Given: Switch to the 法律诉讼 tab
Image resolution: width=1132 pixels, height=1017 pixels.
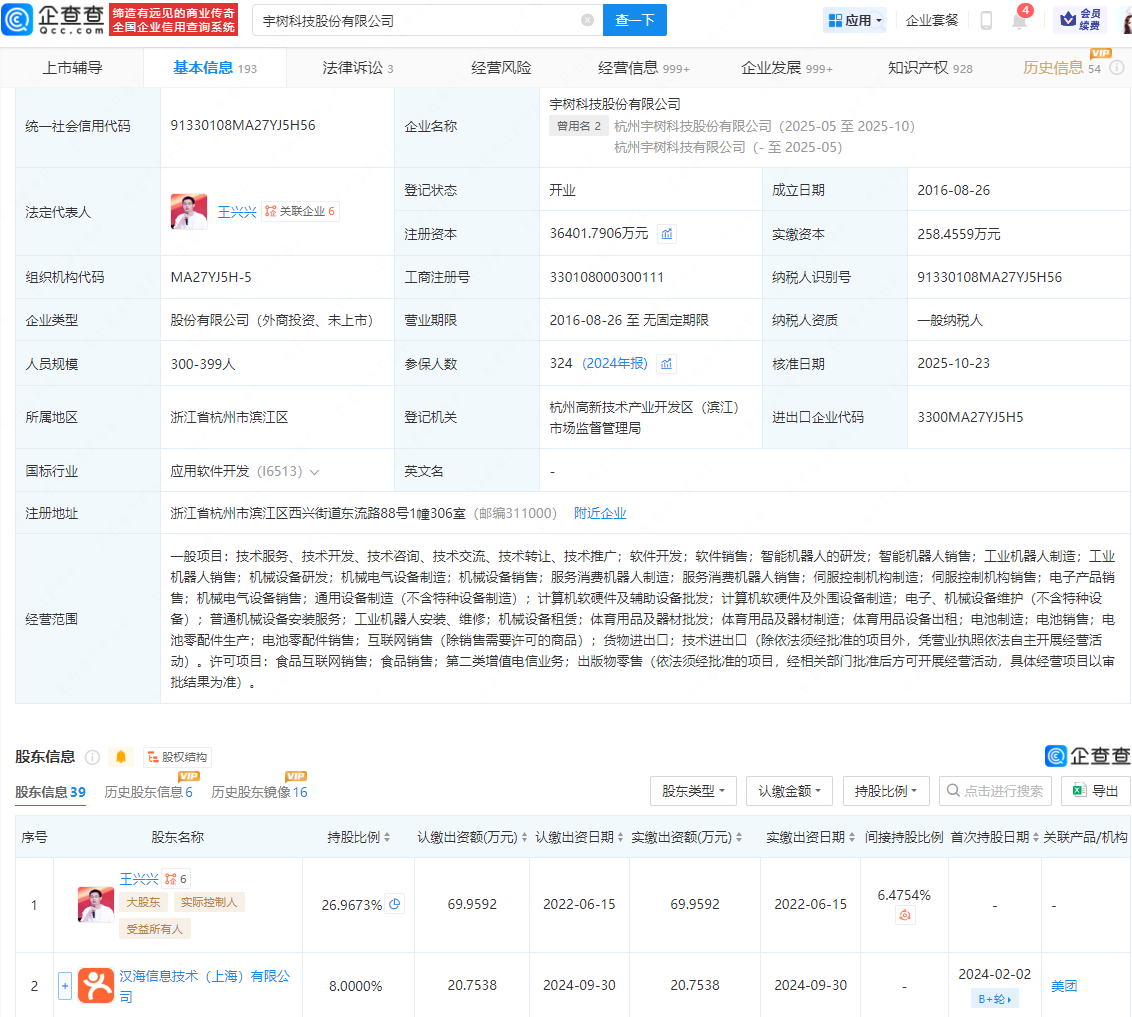Looking at the screenshot, I should tap(357, 68).
